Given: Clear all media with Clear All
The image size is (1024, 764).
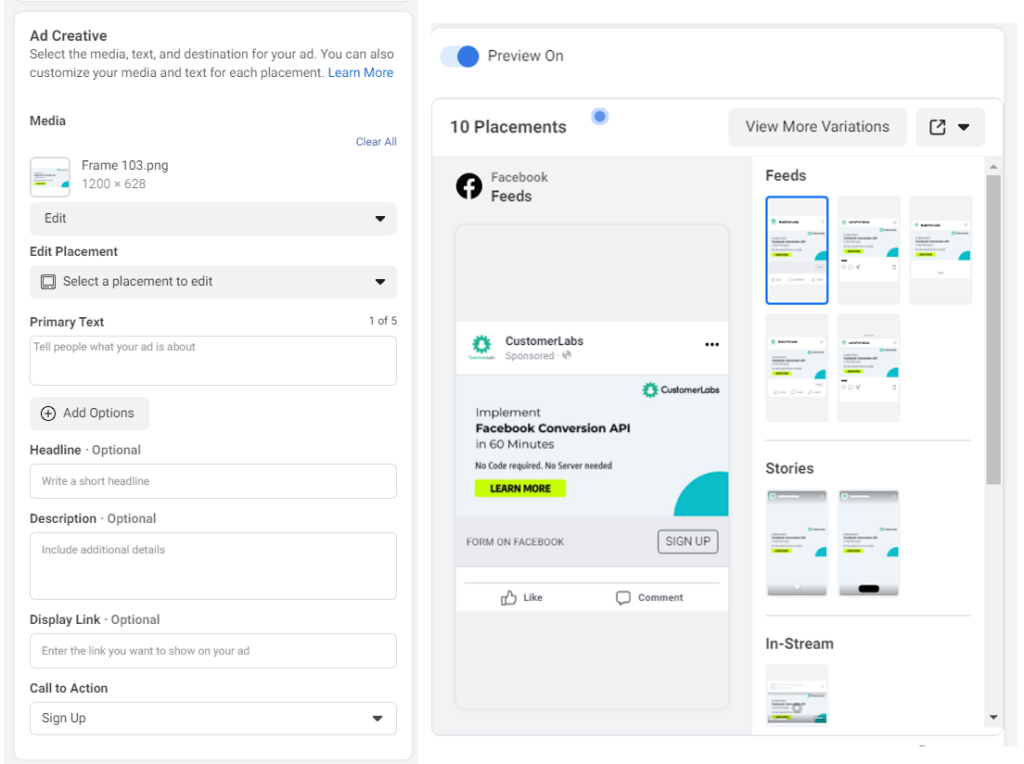Looking at the screenshot, I should (376, 142).
